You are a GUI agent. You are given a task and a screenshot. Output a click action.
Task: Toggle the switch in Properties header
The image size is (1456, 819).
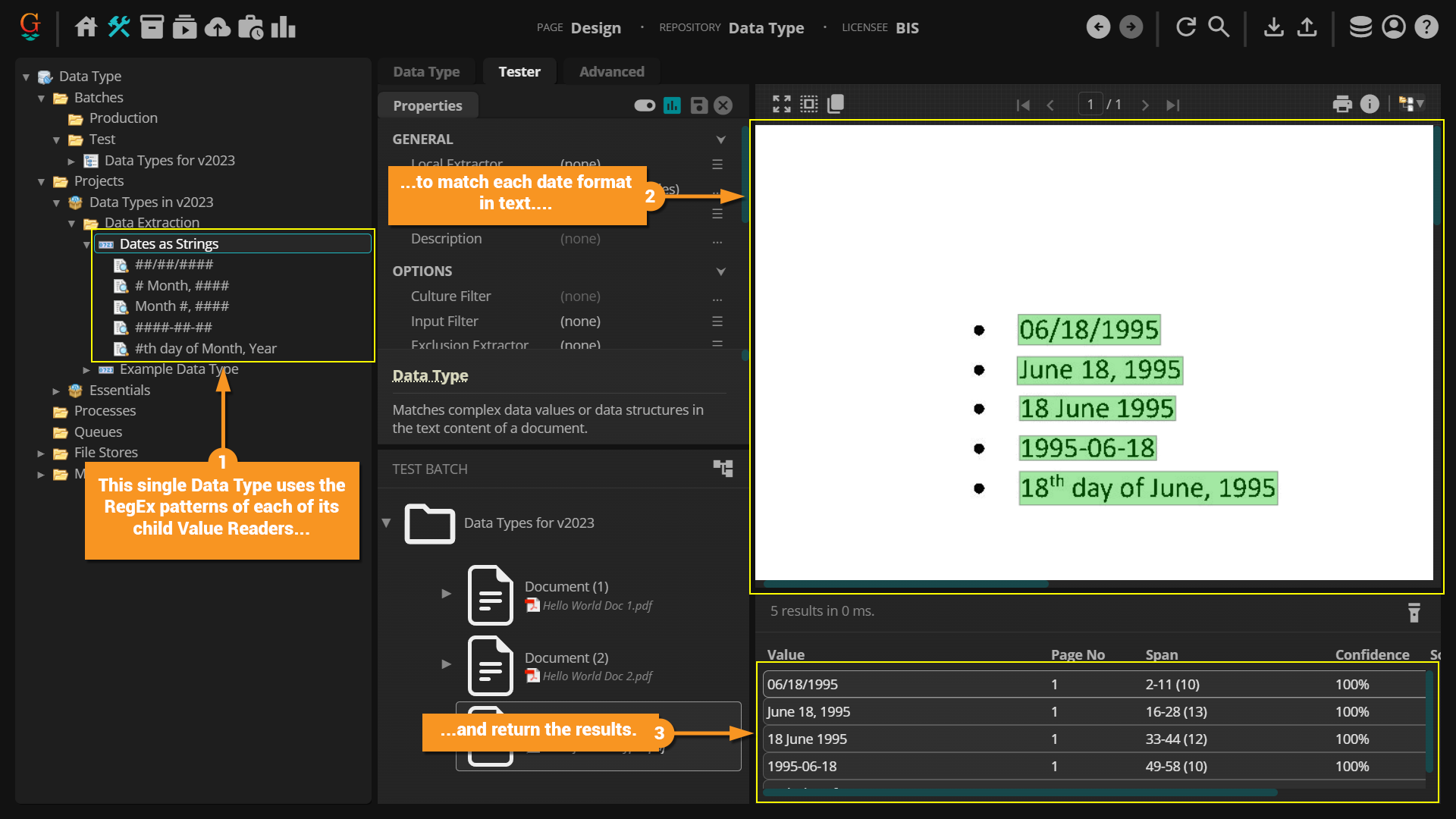click(x=645, y=105)
